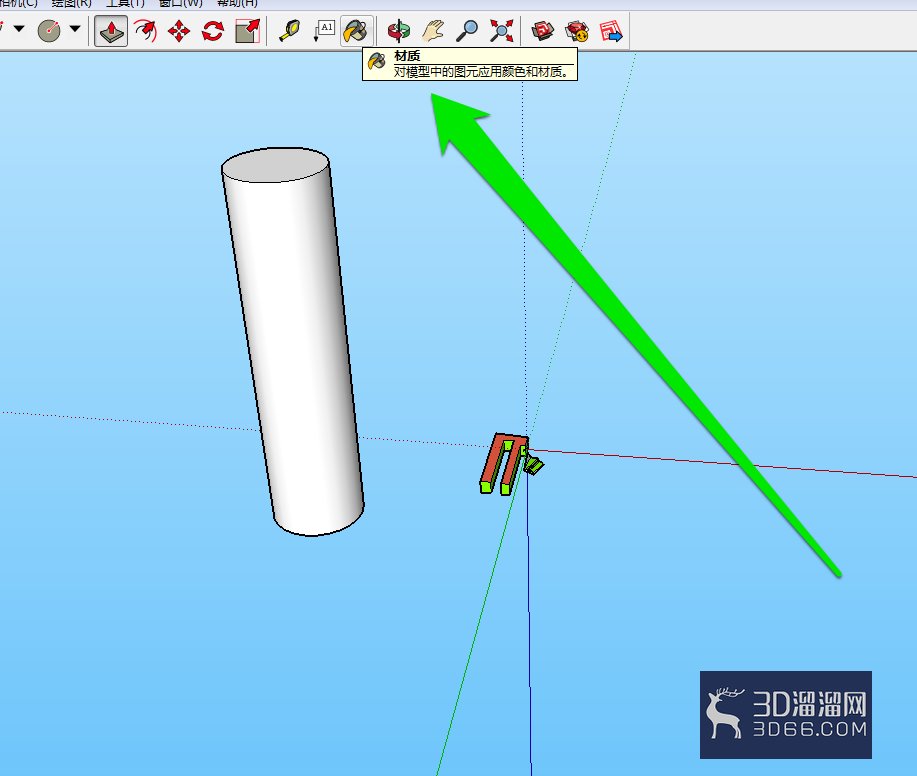
Task: Select the Zoom magnifier tool
Action: [x=467, y=31]
